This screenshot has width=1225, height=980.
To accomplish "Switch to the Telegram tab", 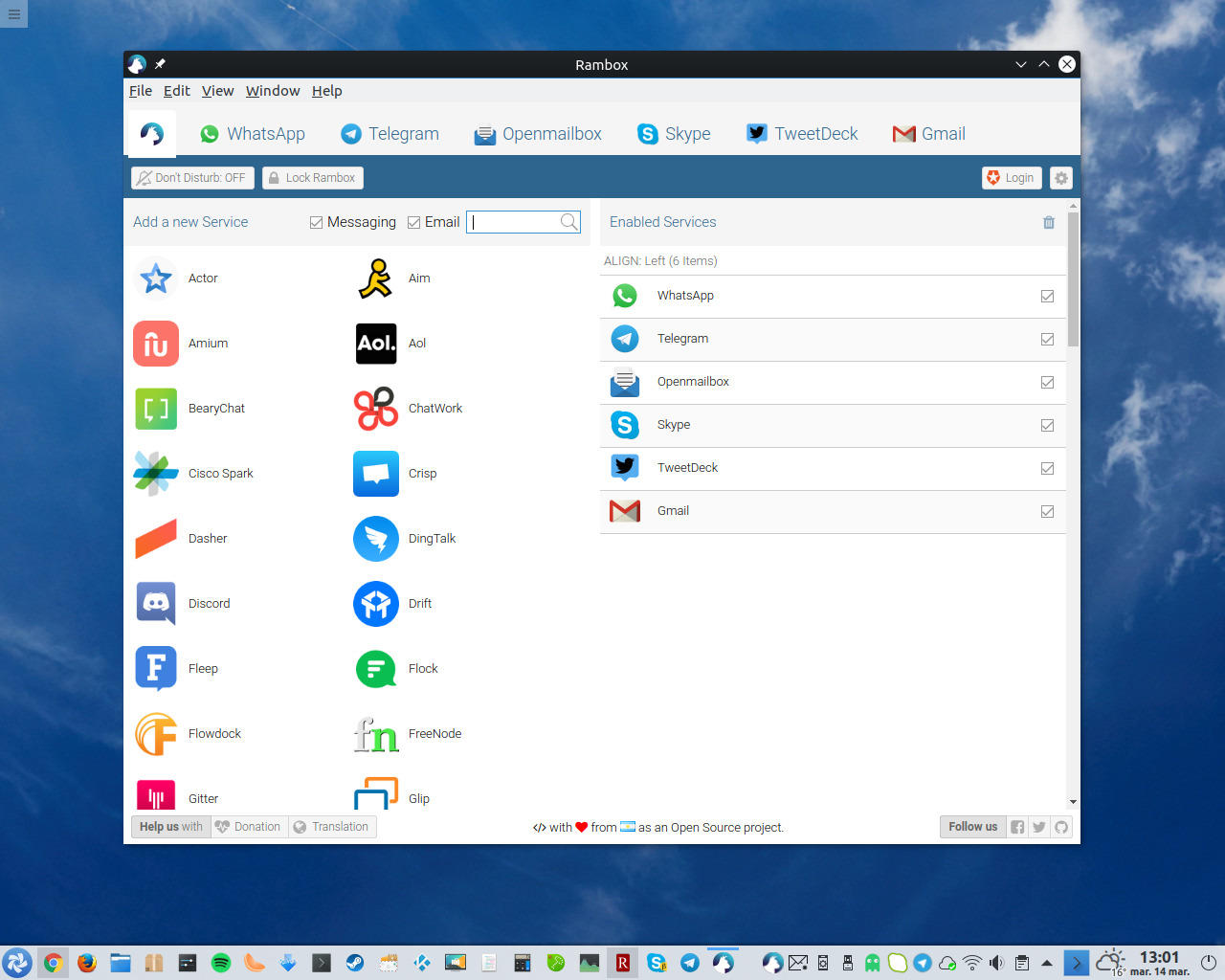I will click(x=390, y=134).
